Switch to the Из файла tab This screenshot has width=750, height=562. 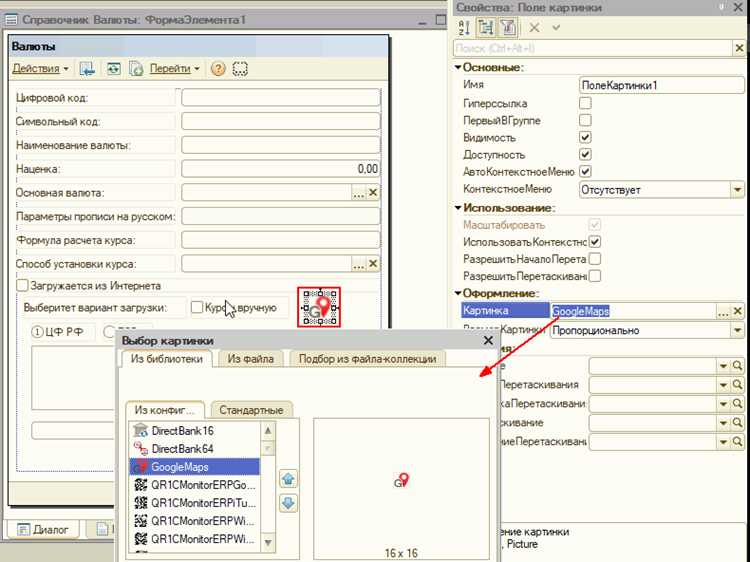point(251,359)
